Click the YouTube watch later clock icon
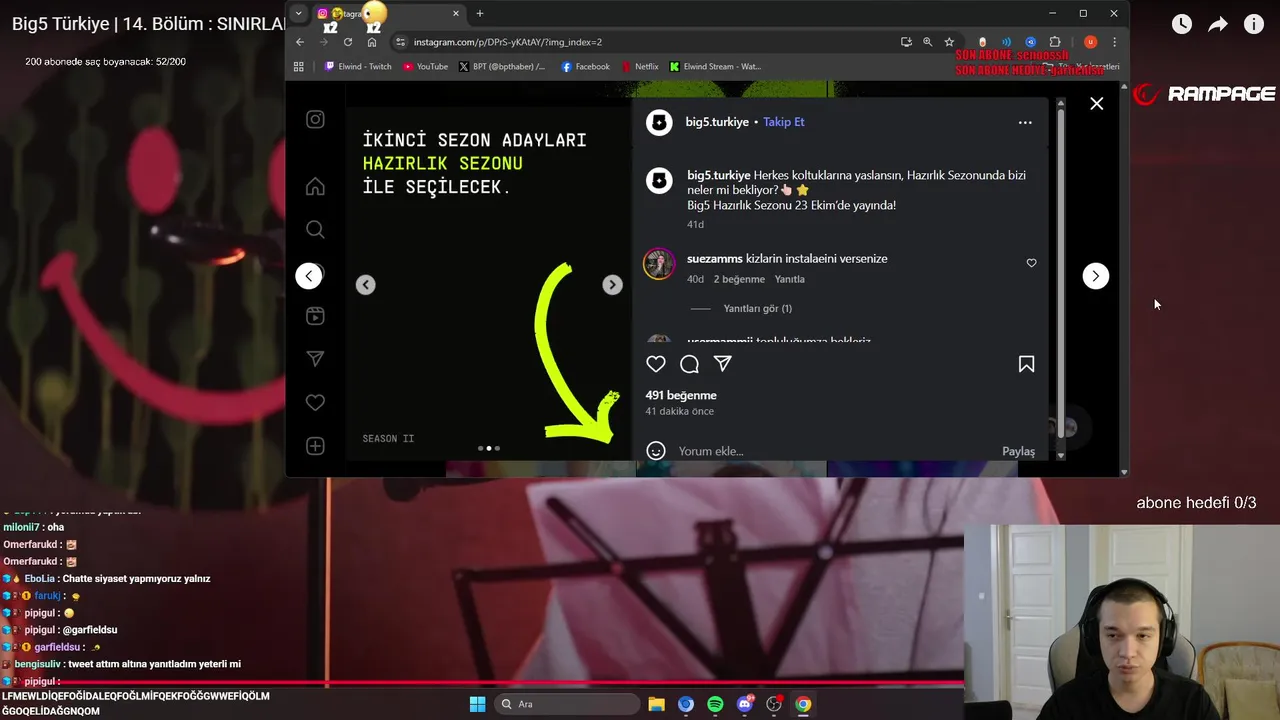The image size is (1280, 720). [1182, 24]
